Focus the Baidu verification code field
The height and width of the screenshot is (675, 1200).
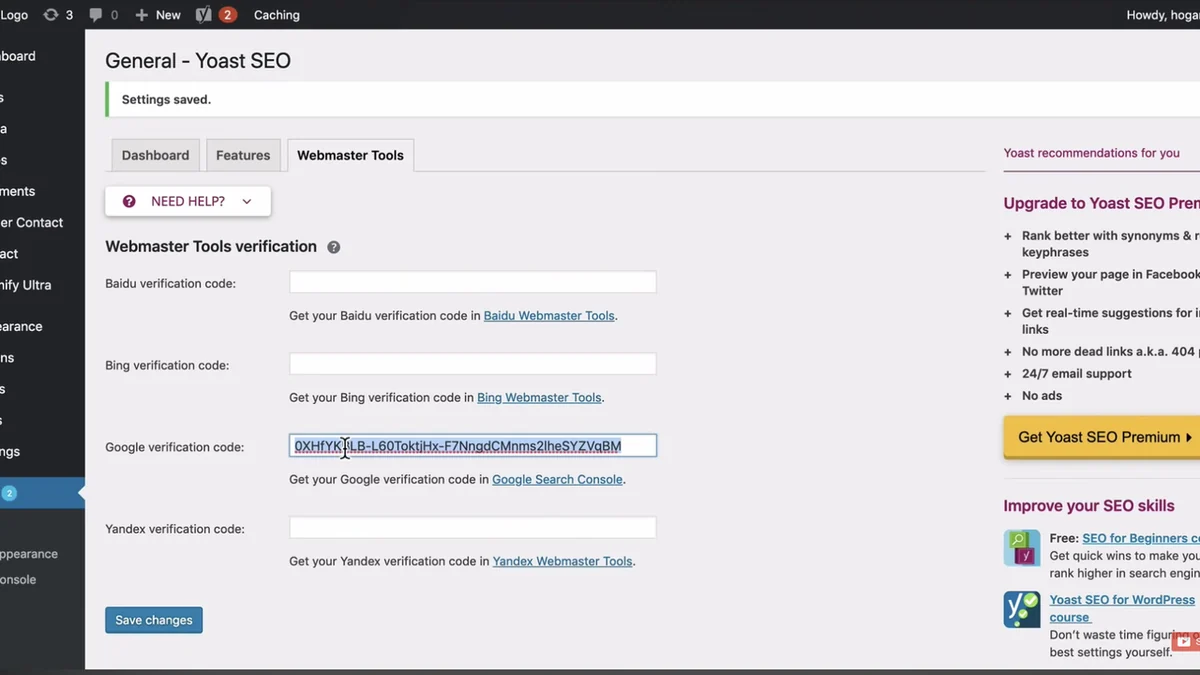point(473,282)
